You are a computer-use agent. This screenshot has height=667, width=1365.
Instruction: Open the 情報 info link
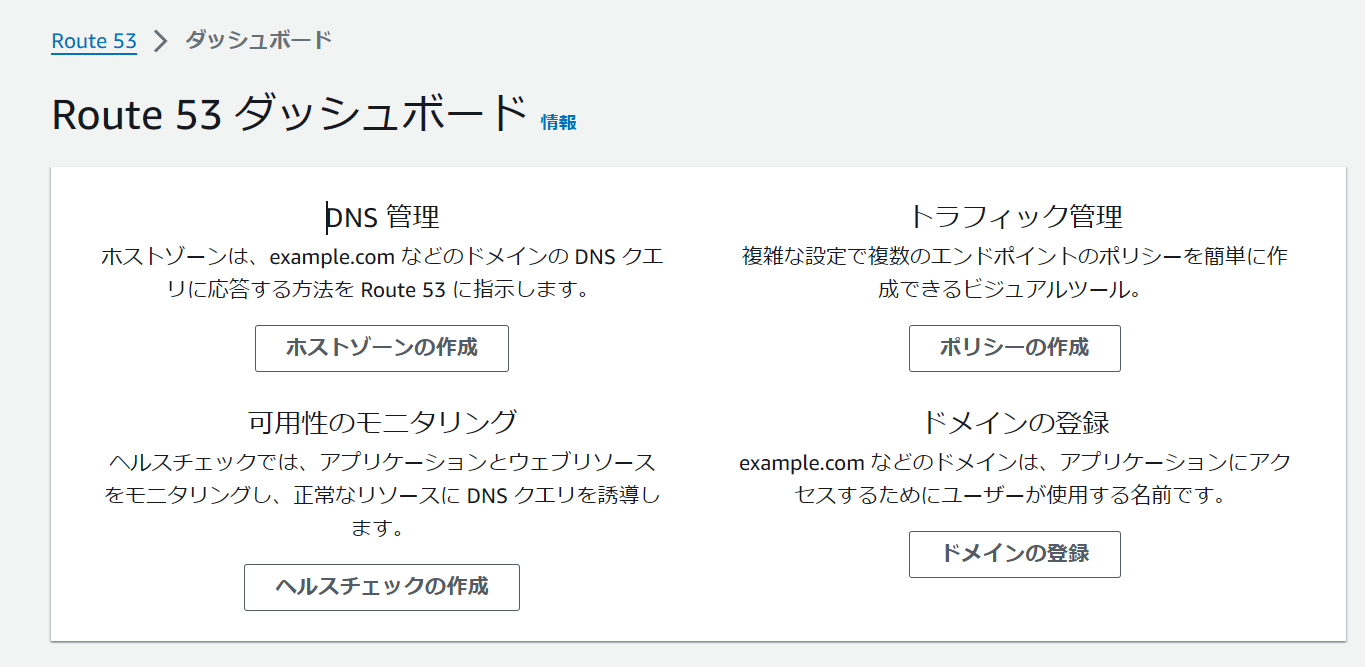[559, 122]
